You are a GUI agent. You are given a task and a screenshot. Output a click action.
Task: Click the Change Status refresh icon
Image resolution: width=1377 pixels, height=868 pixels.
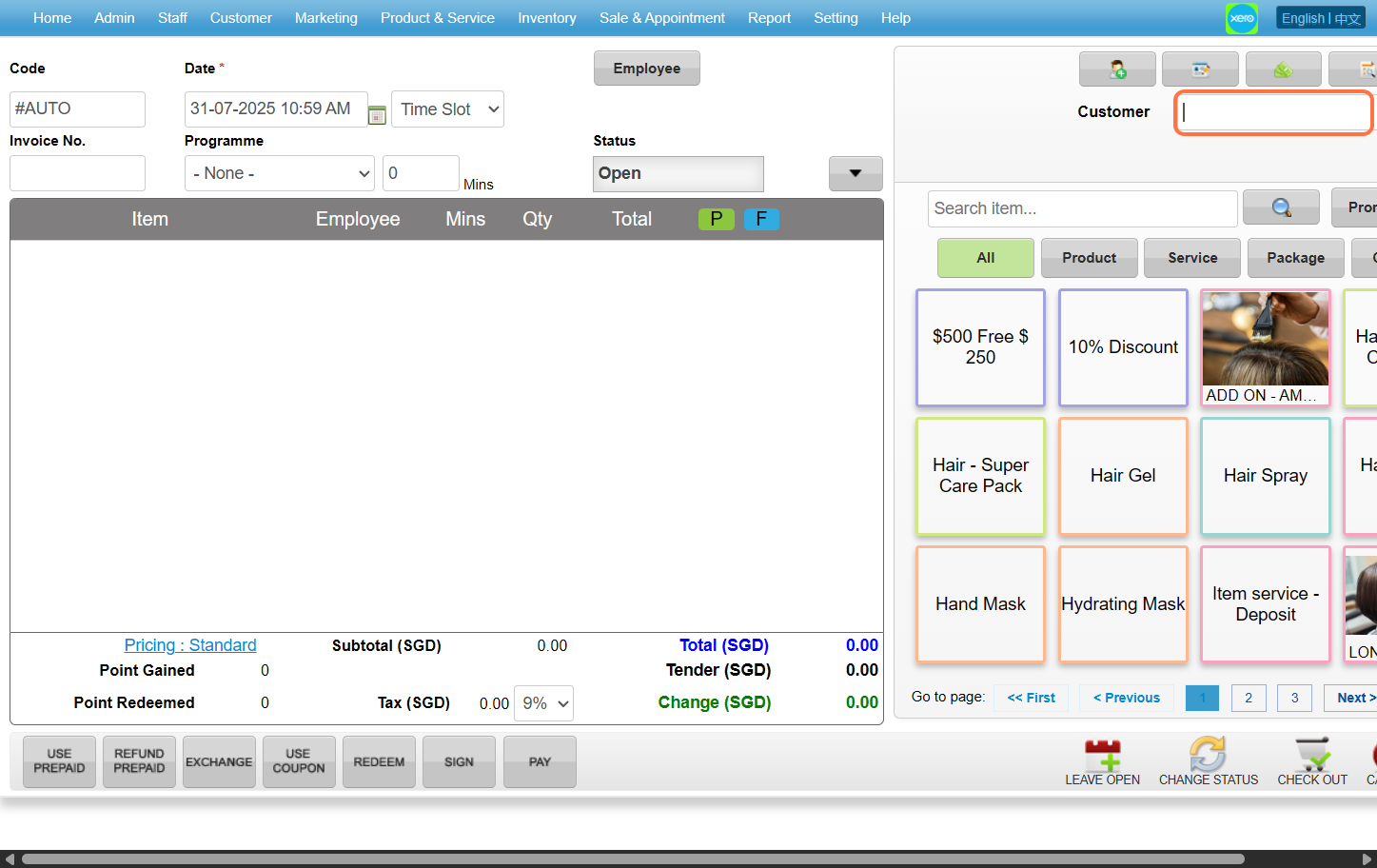1208,756
